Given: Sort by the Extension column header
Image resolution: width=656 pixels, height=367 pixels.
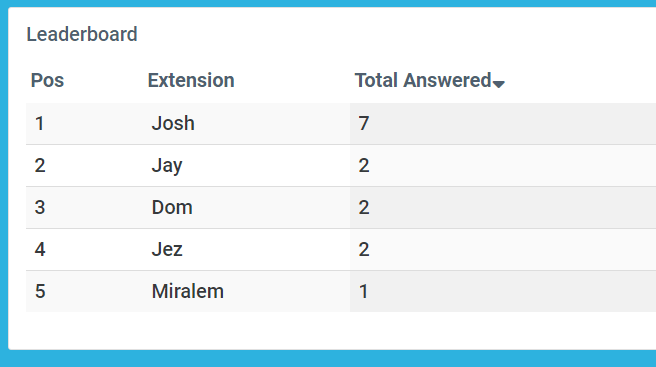Looking at the screenshot, I should (191, 80).
